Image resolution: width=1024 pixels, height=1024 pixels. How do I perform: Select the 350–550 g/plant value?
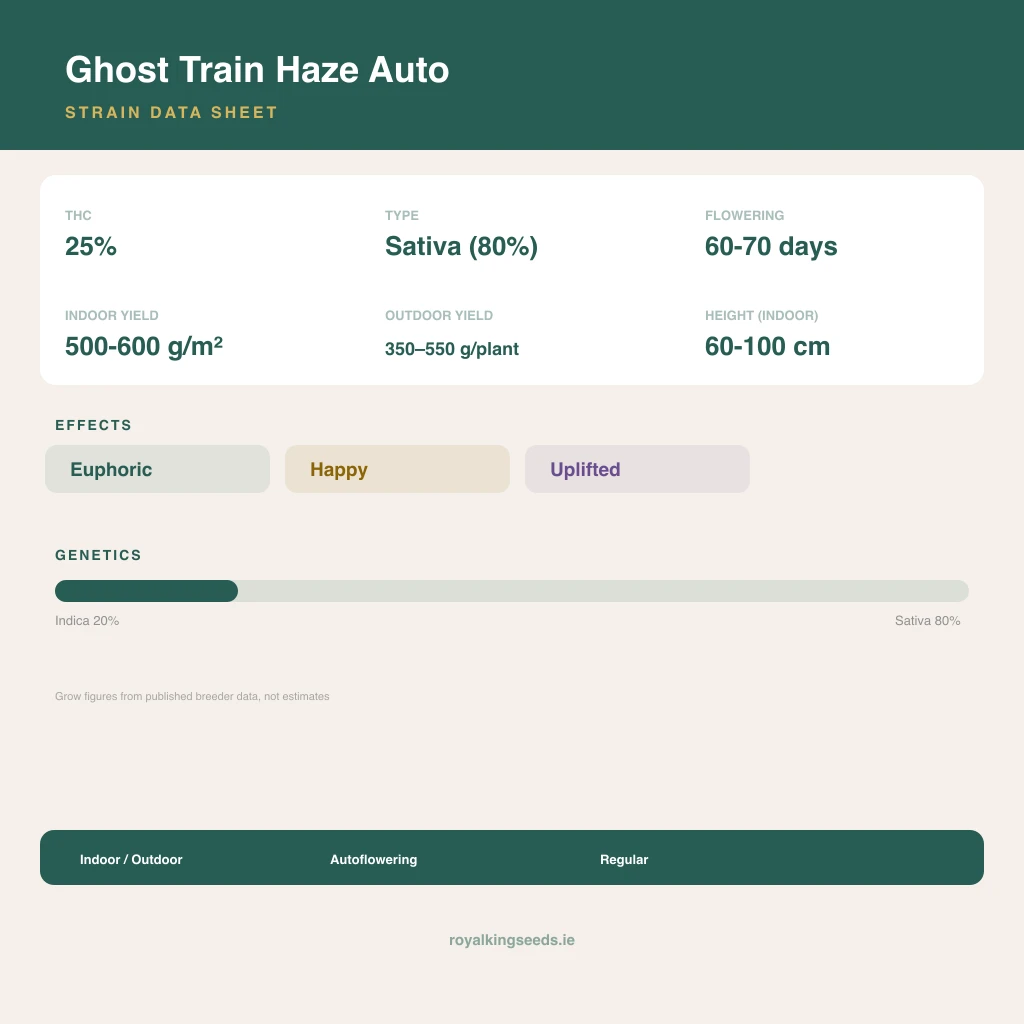pyautogui.click(x=452, y=349)
